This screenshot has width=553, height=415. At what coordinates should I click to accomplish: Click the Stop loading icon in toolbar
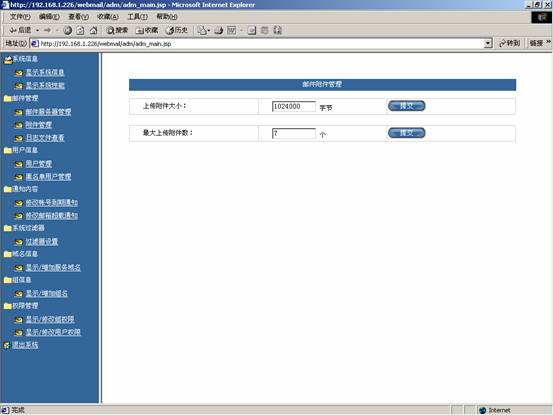tap(67, 31)
